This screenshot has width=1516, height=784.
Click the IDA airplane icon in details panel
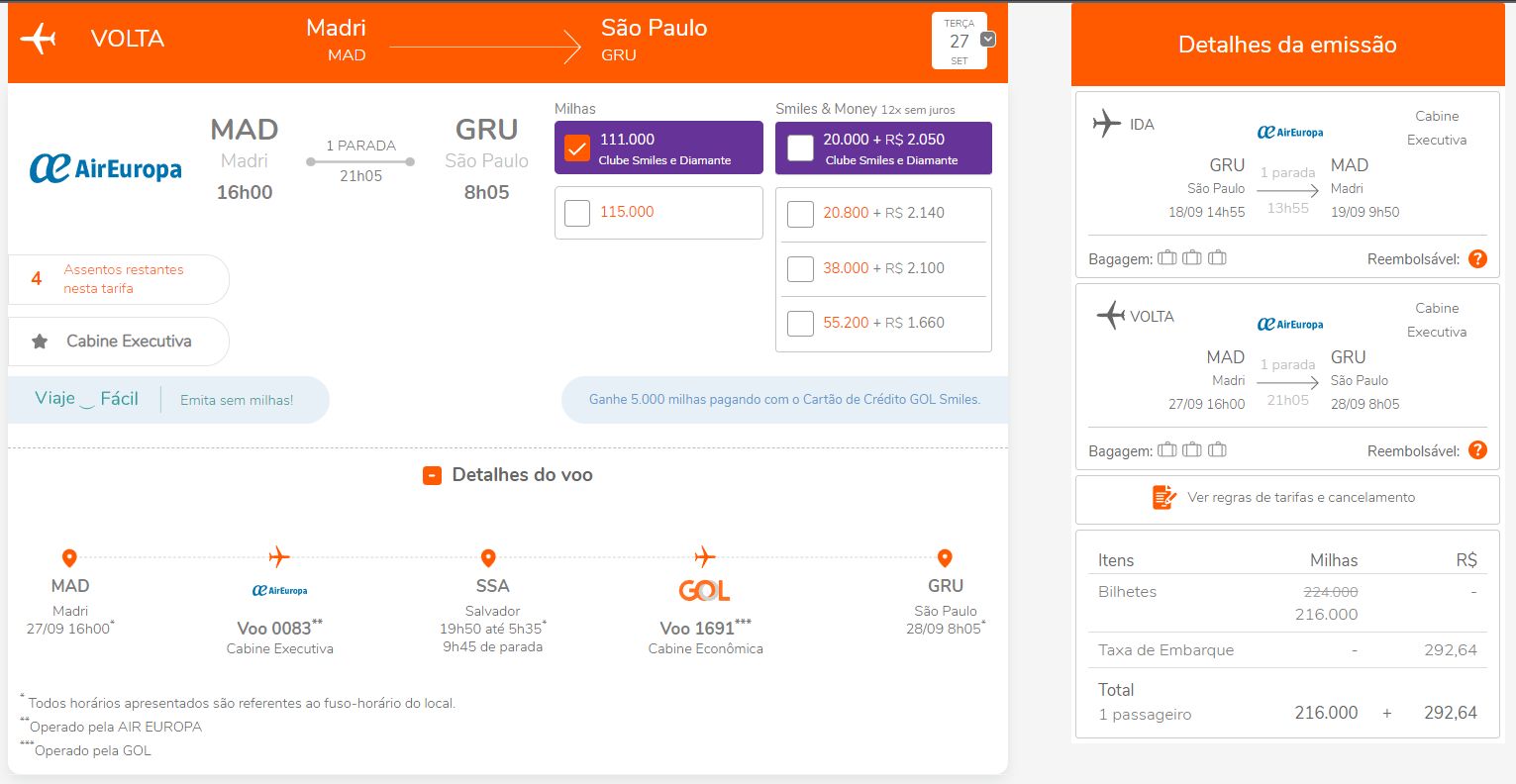coord(1107,124)
